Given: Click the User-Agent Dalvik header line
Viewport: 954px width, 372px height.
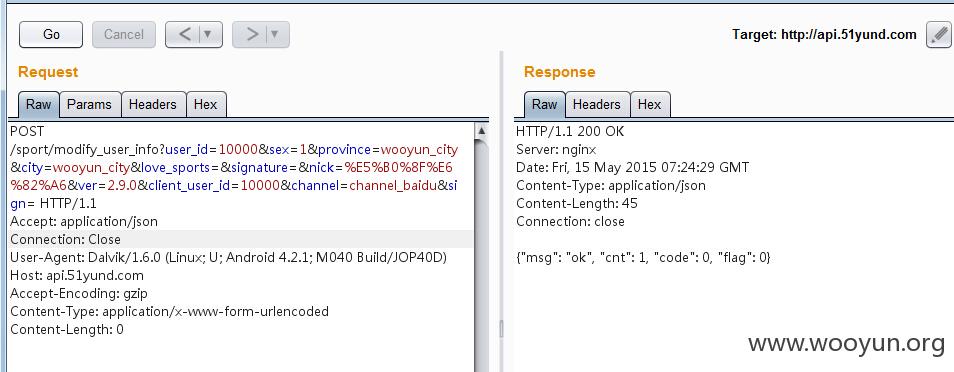Looking at the screenshot, I should click(x=229, y=258).
